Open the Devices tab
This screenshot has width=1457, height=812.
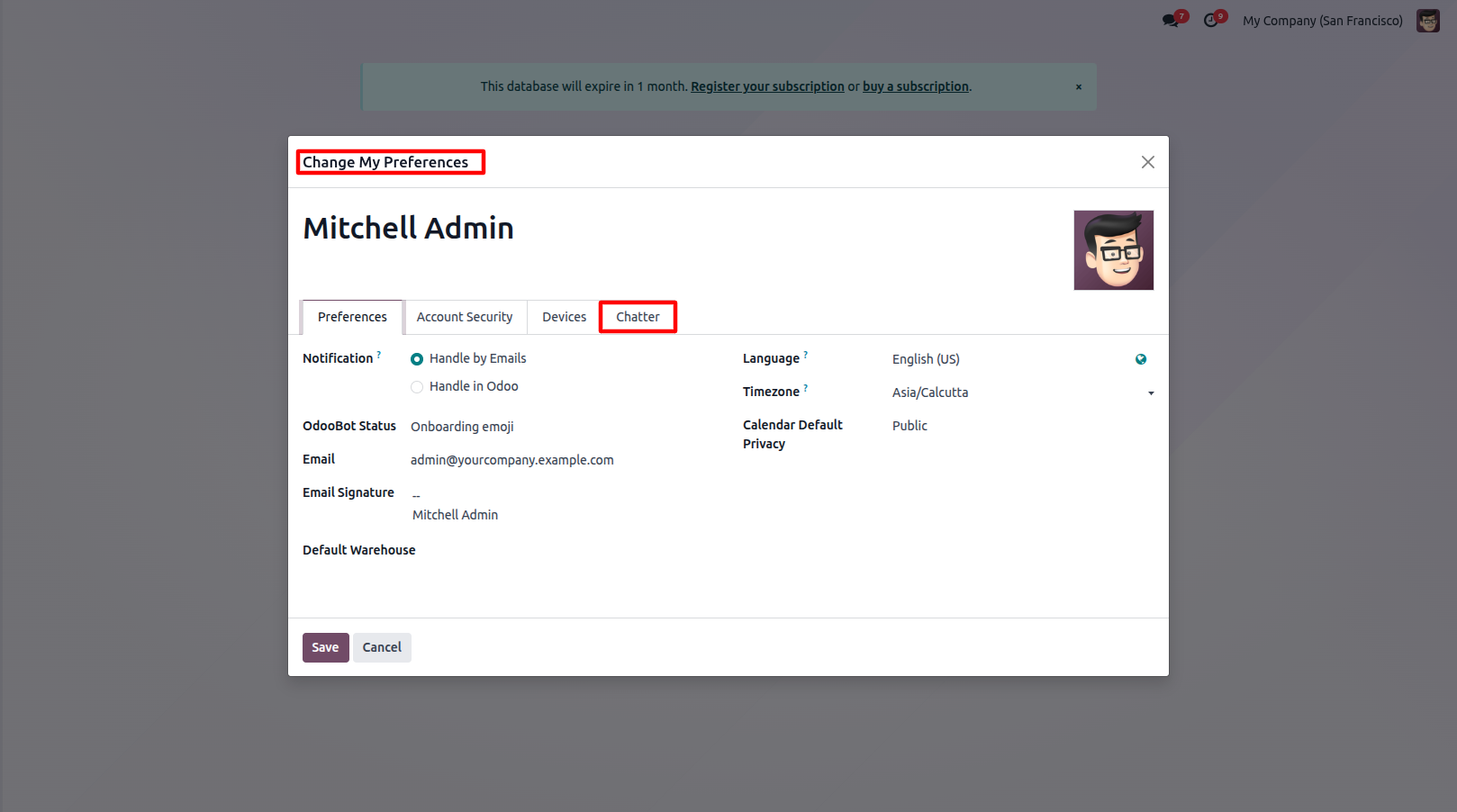pyautogui.click(x=564, y=317)
